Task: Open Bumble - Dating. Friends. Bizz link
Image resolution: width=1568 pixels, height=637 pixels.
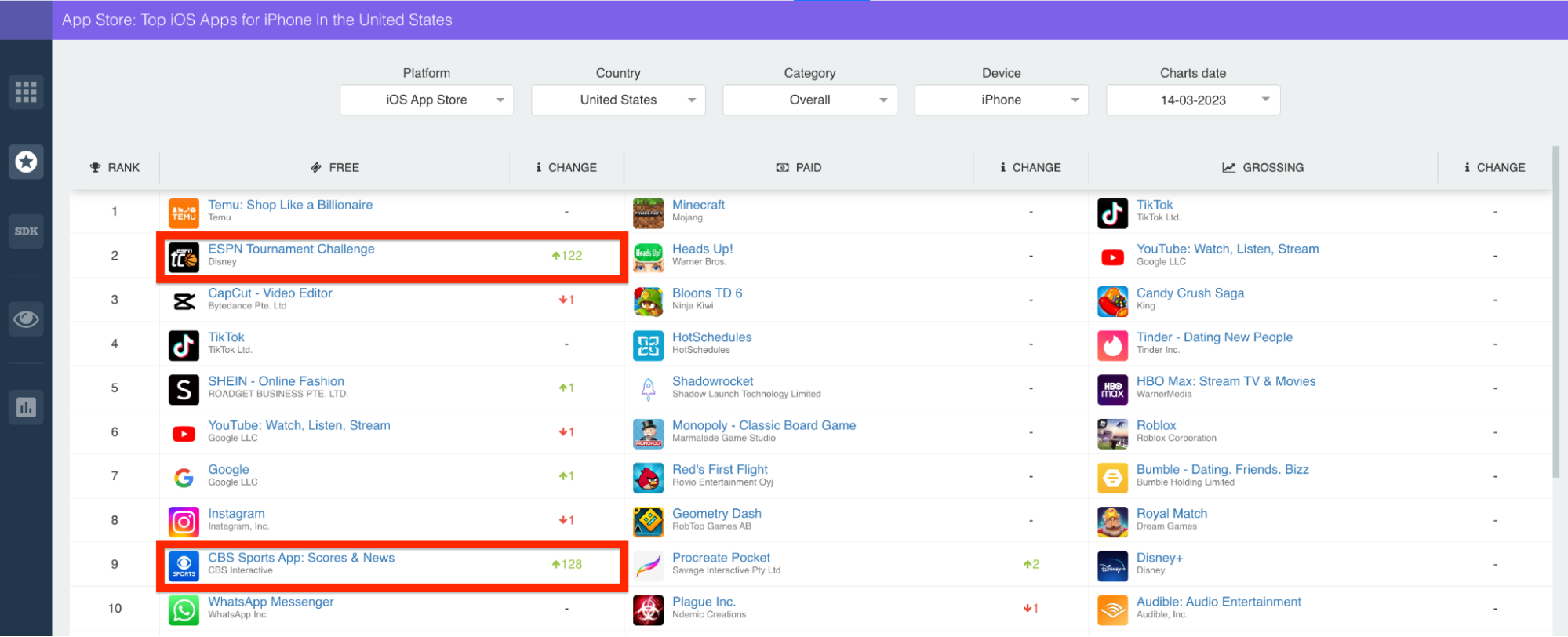Action: point(1223,469)
